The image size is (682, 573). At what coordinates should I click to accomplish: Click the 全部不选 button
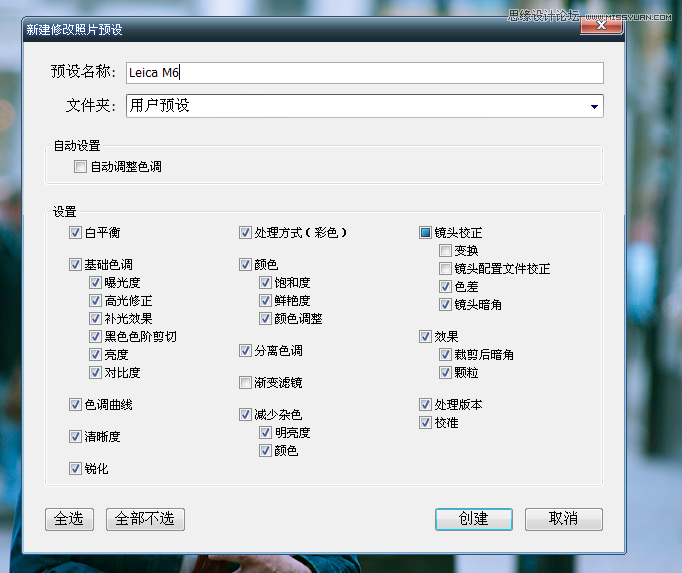click(145, 519)
